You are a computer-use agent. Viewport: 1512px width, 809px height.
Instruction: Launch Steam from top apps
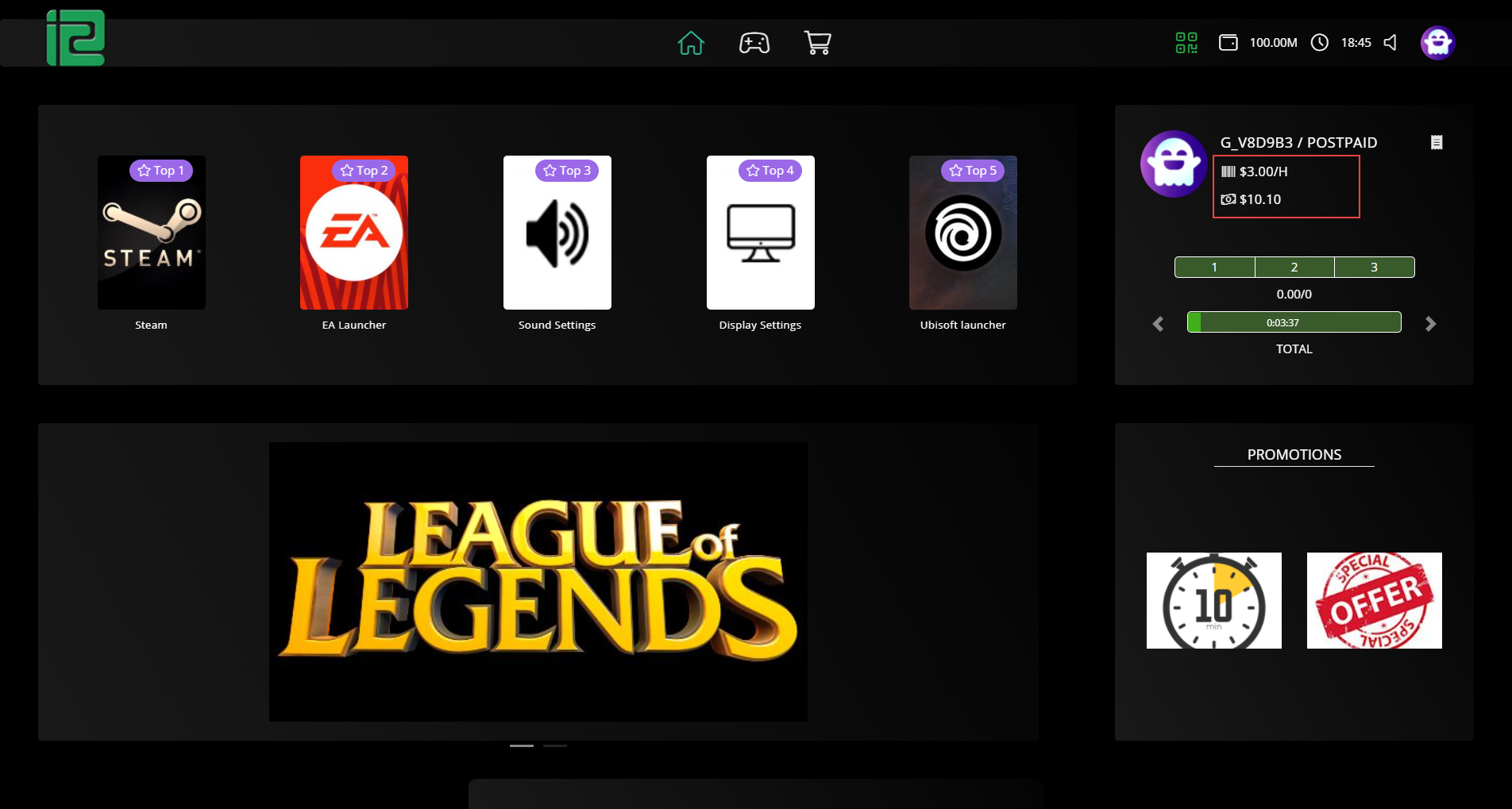(152, 233)
